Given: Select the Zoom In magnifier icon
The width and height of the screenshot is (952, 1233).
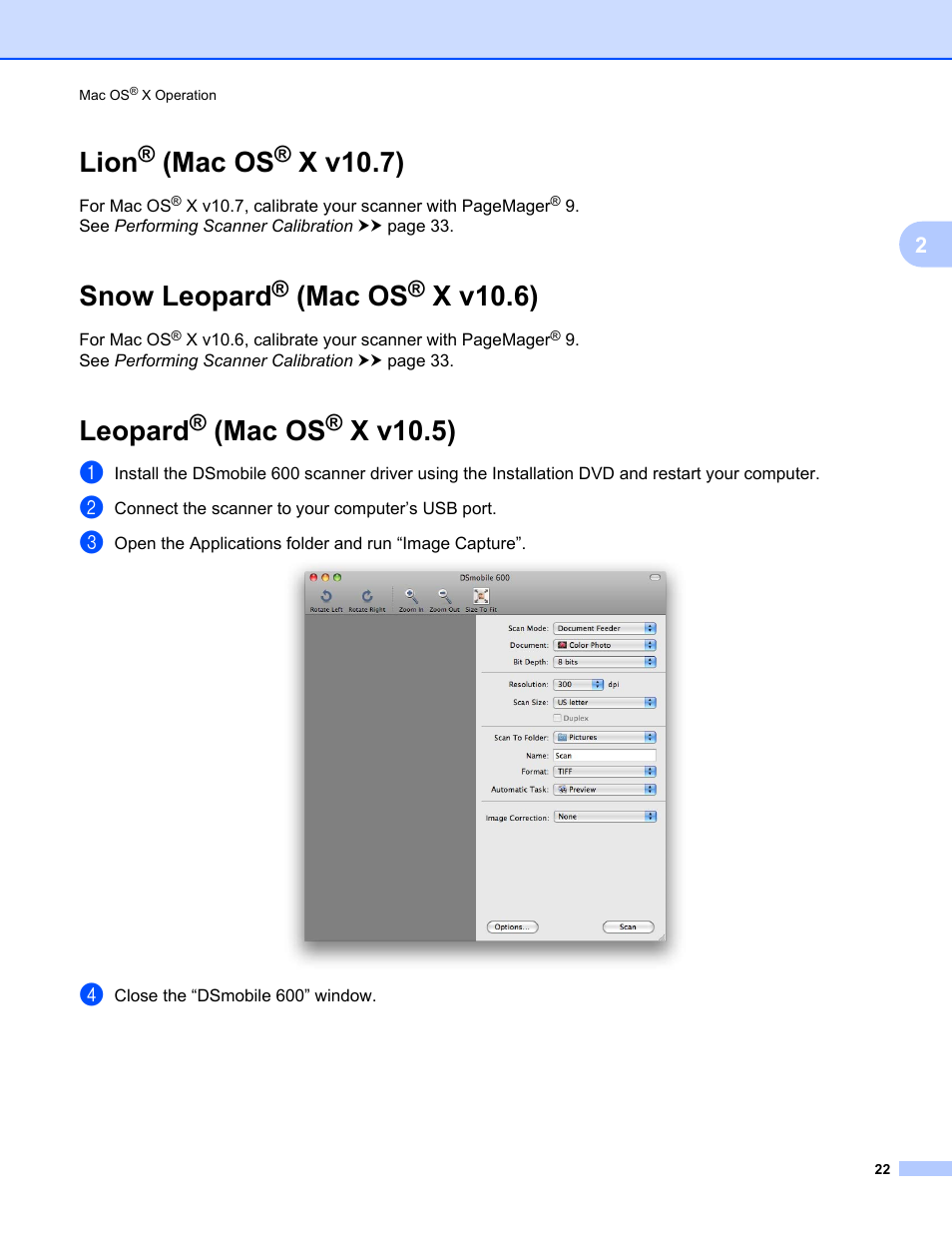Looking at the screenshot, I should pyautogui.click(x=411, y=596).
